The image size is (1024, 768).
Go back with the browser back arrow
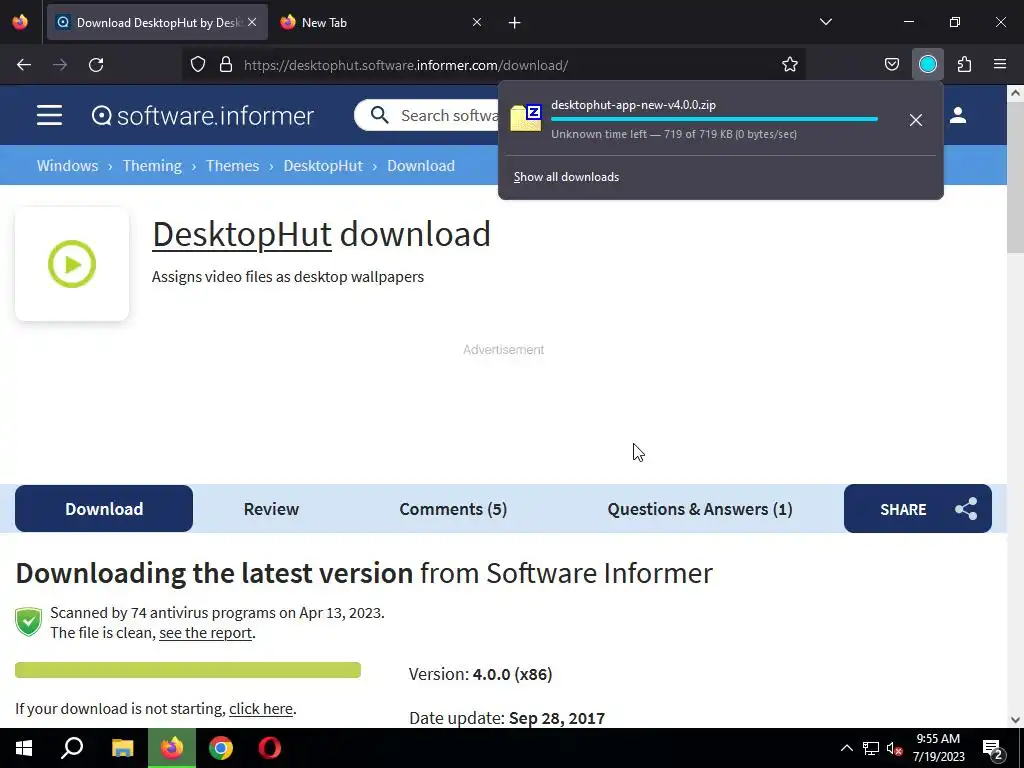24,65
